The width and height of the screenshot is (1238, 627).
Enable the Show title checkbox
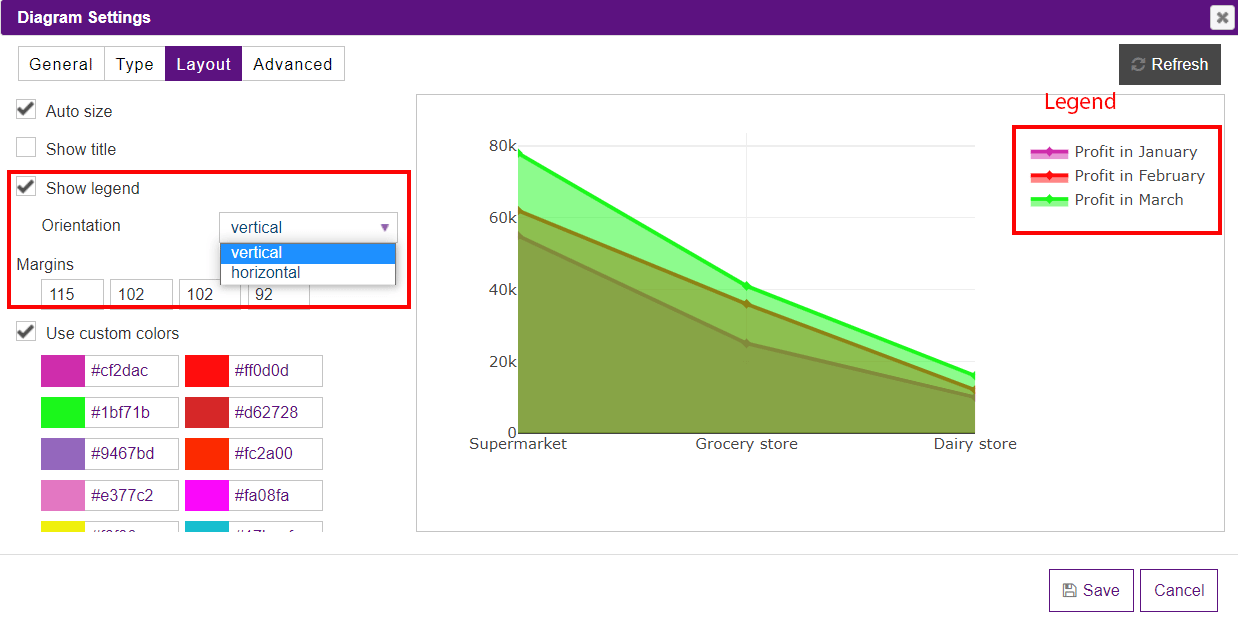click(25, 148)
